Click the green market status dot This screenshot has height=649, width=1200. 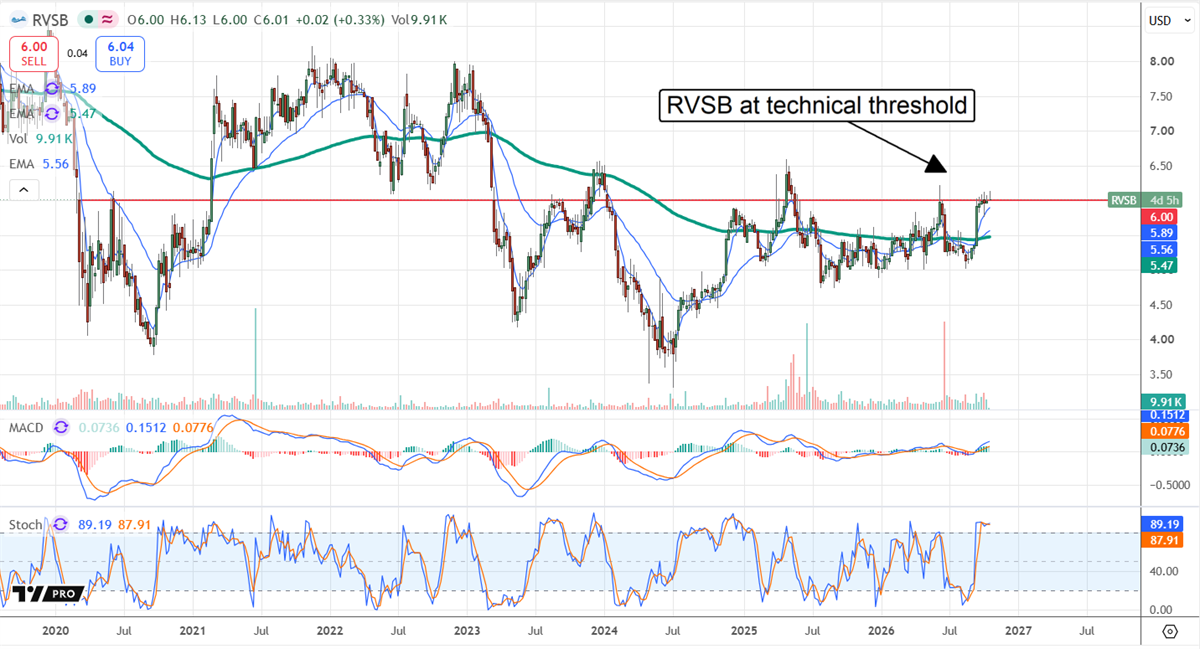click(87, 20)
